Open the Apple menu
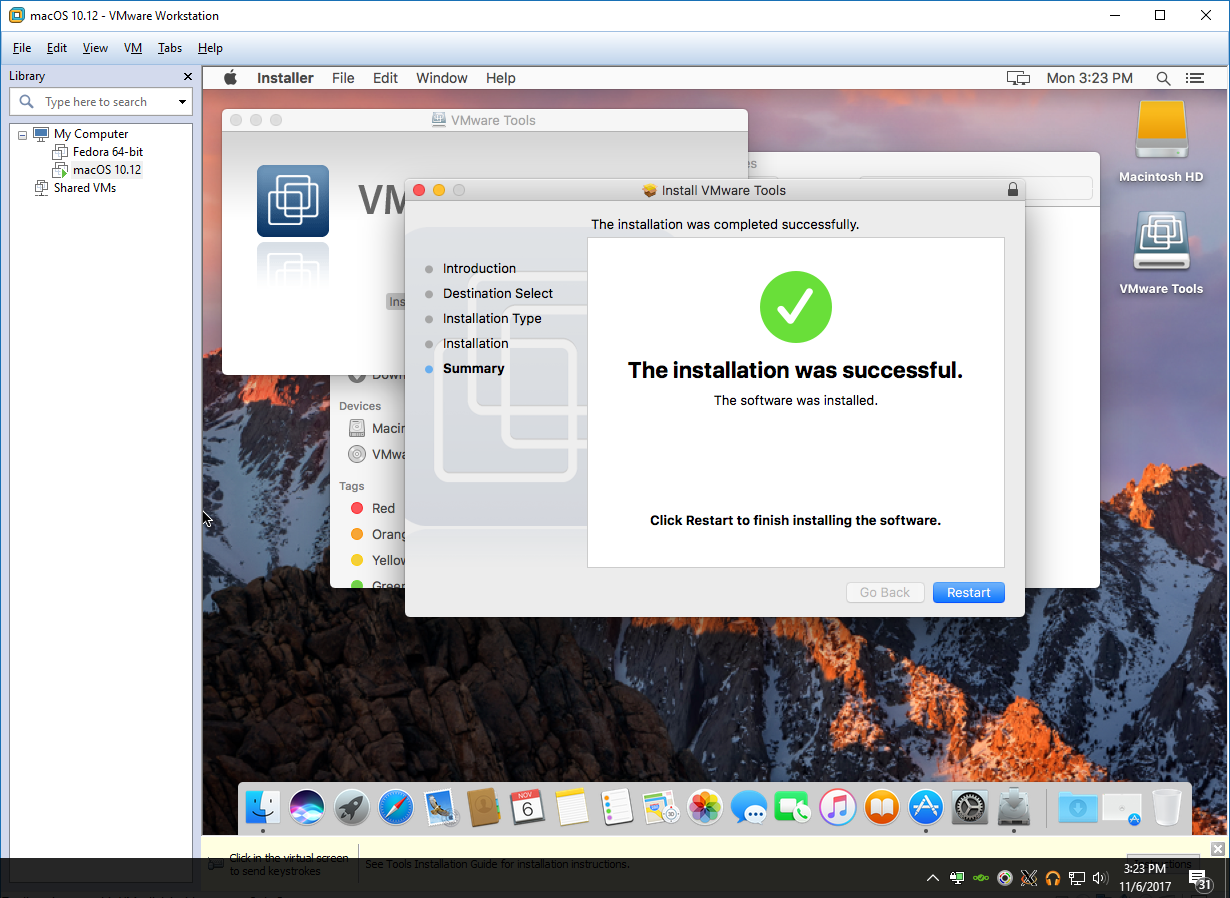The width and height of the screenshot is (1230, 898). (x=230, y=78)
